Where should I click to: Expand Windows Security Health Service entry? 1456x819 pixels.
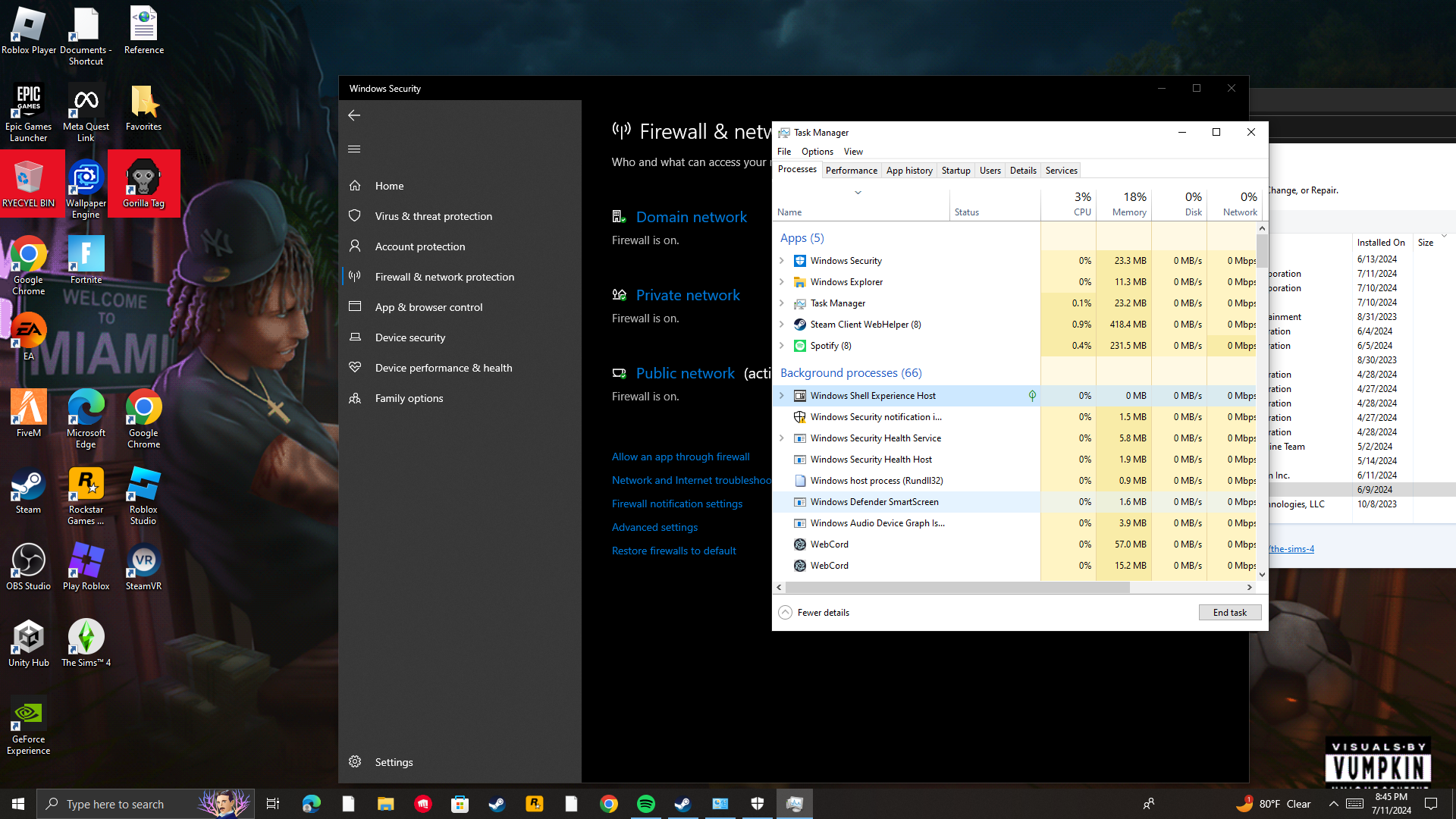(782, 438)
